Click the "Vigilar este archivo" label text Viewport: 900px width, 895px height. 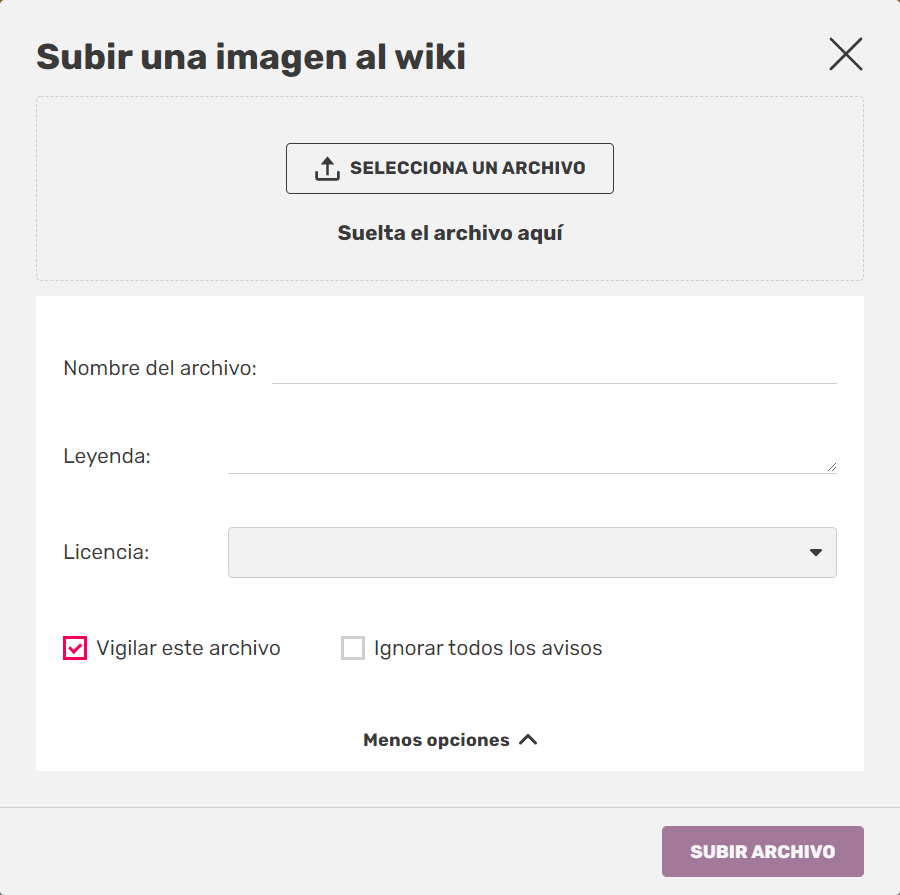(x=188, y=648)
